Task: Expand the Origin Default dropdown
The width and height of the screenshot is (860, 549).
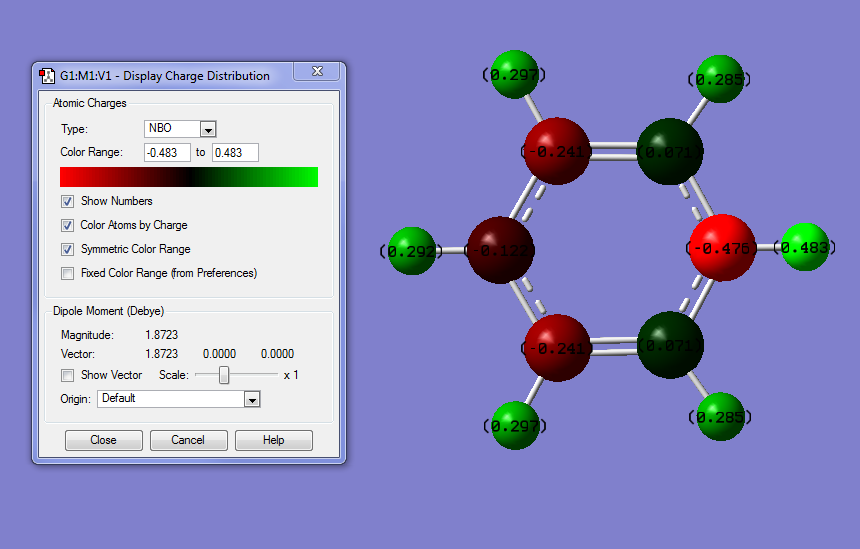Action: tap(252, 399)
